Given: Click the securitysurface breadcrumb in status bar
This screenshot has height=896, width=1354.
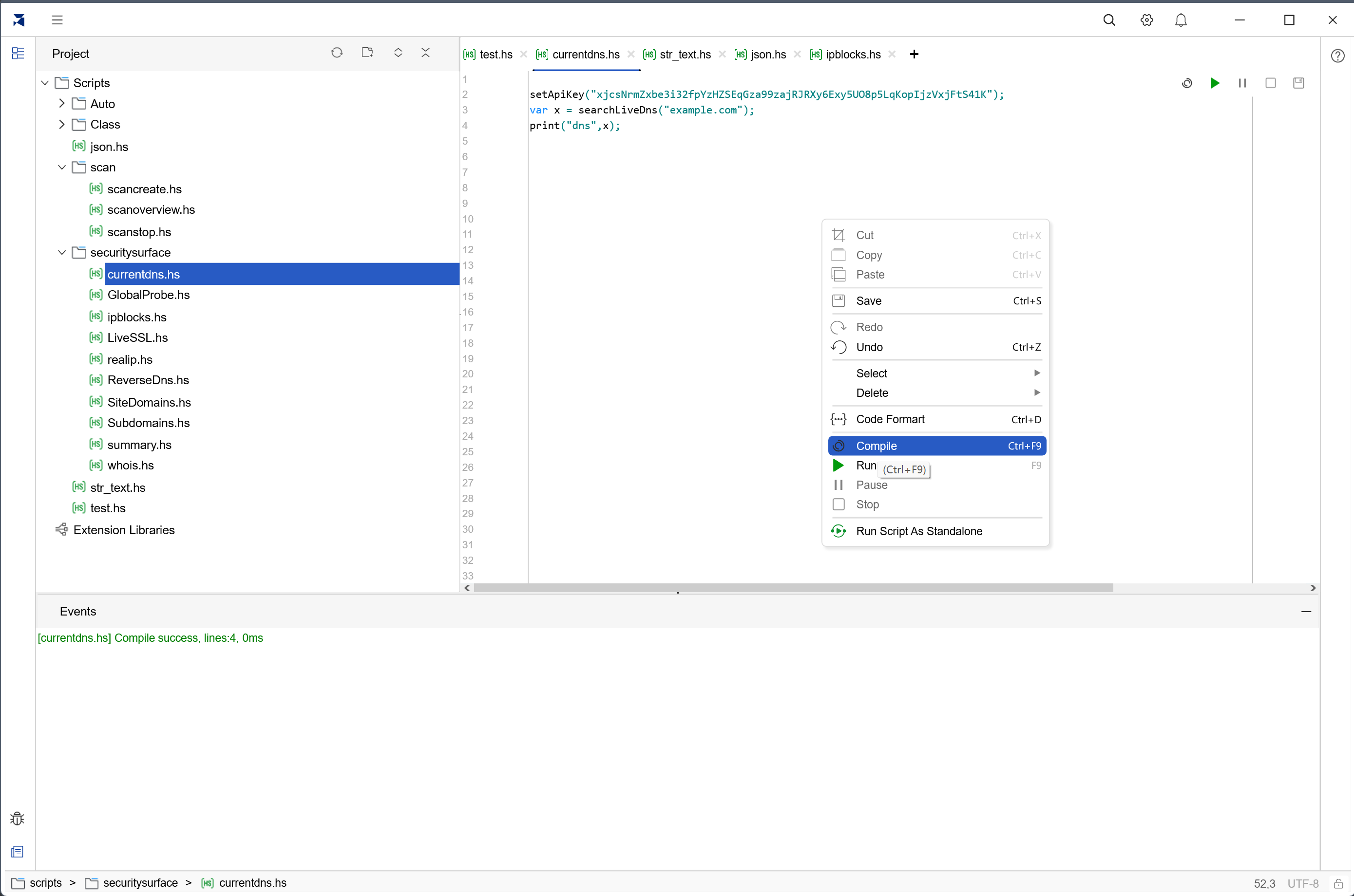Looking at the screenshot, I should [141, 883].
